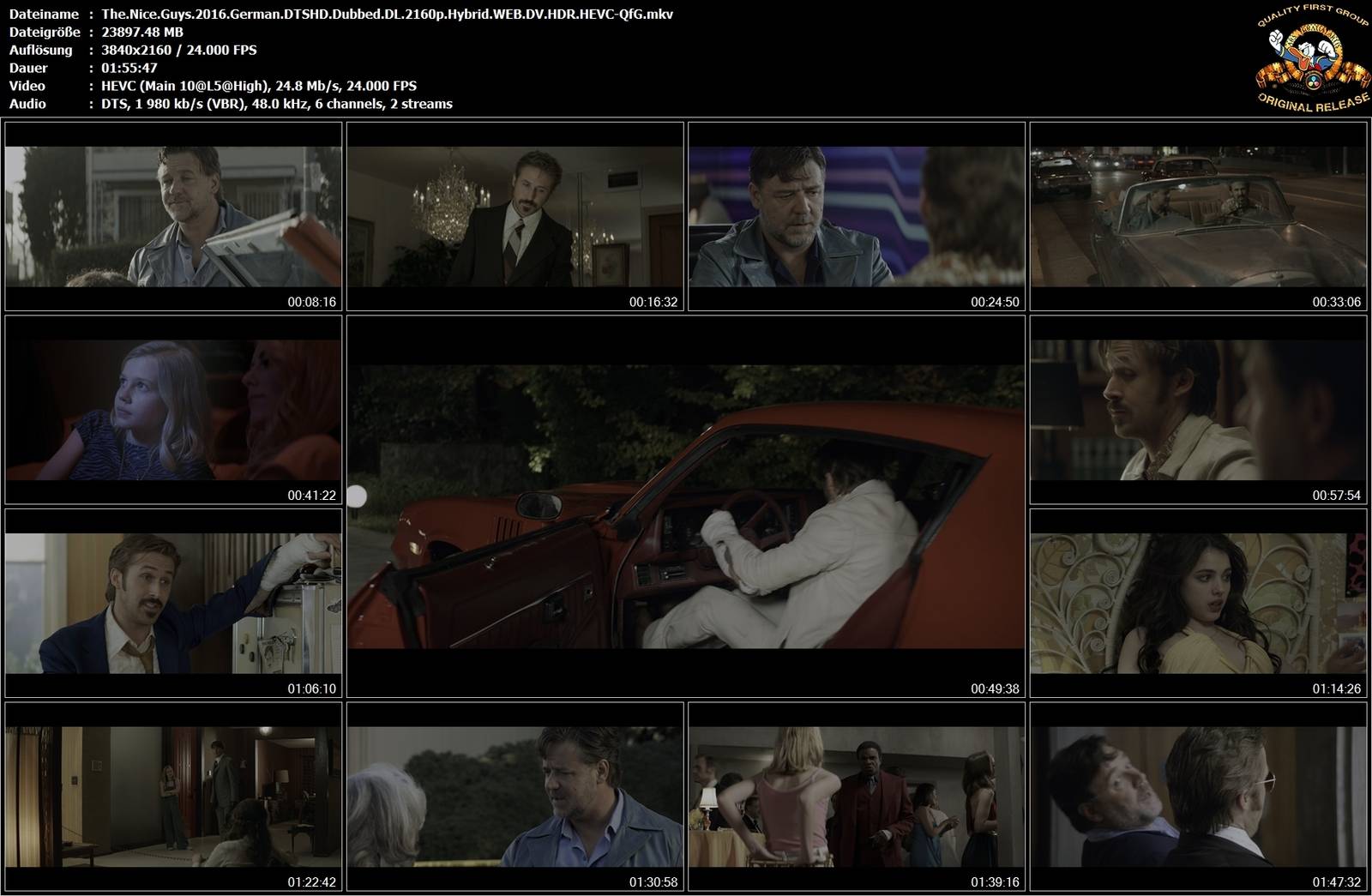Open the large red car frame 00:49:38
The width and height of the screenshot is (1372, 896).
point(686,507)
